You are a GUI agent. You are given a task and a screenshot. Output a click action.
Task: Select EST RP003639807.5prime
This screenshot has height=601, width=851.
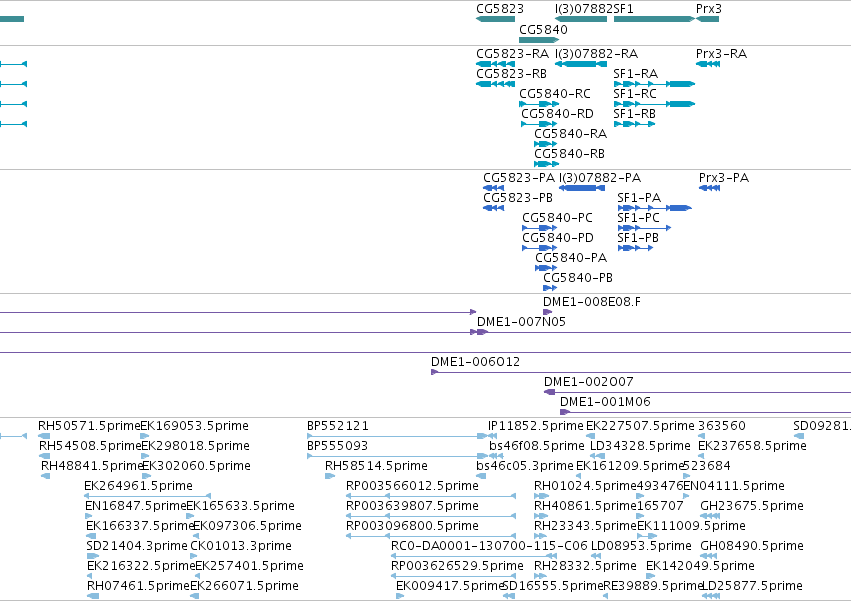click(431, 516)
